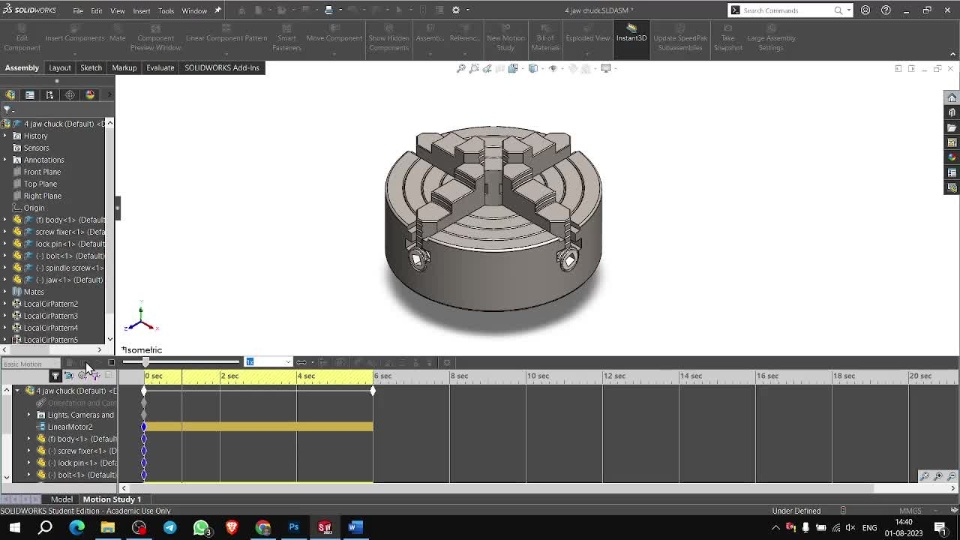Image resolution: width=960 pixels, height=540 pixels.
Task: Stop the motion study playback
Action: tap(111, 362)
